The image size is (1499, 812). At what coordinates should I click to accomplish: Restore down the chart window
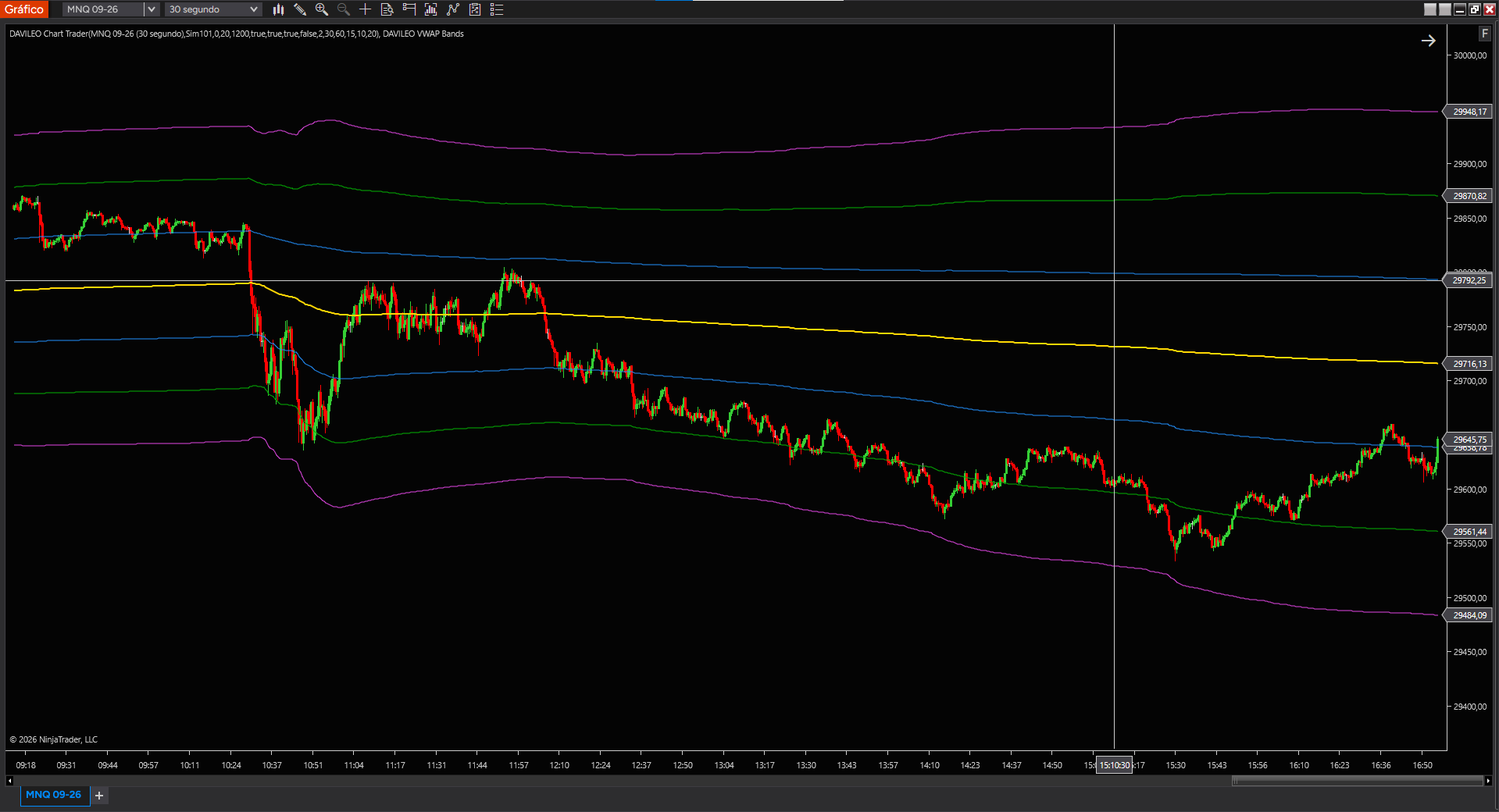click(x=1474, y=9)
